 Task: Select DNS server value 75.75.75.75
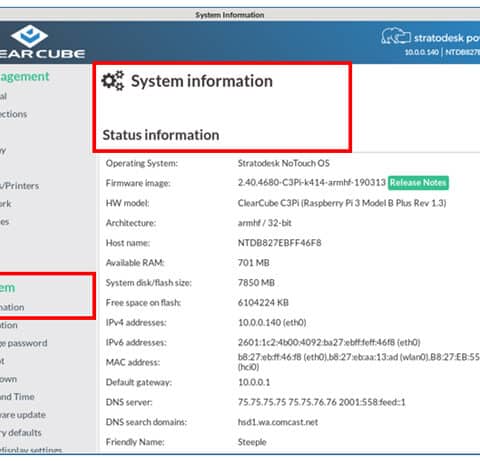point(321,402)
